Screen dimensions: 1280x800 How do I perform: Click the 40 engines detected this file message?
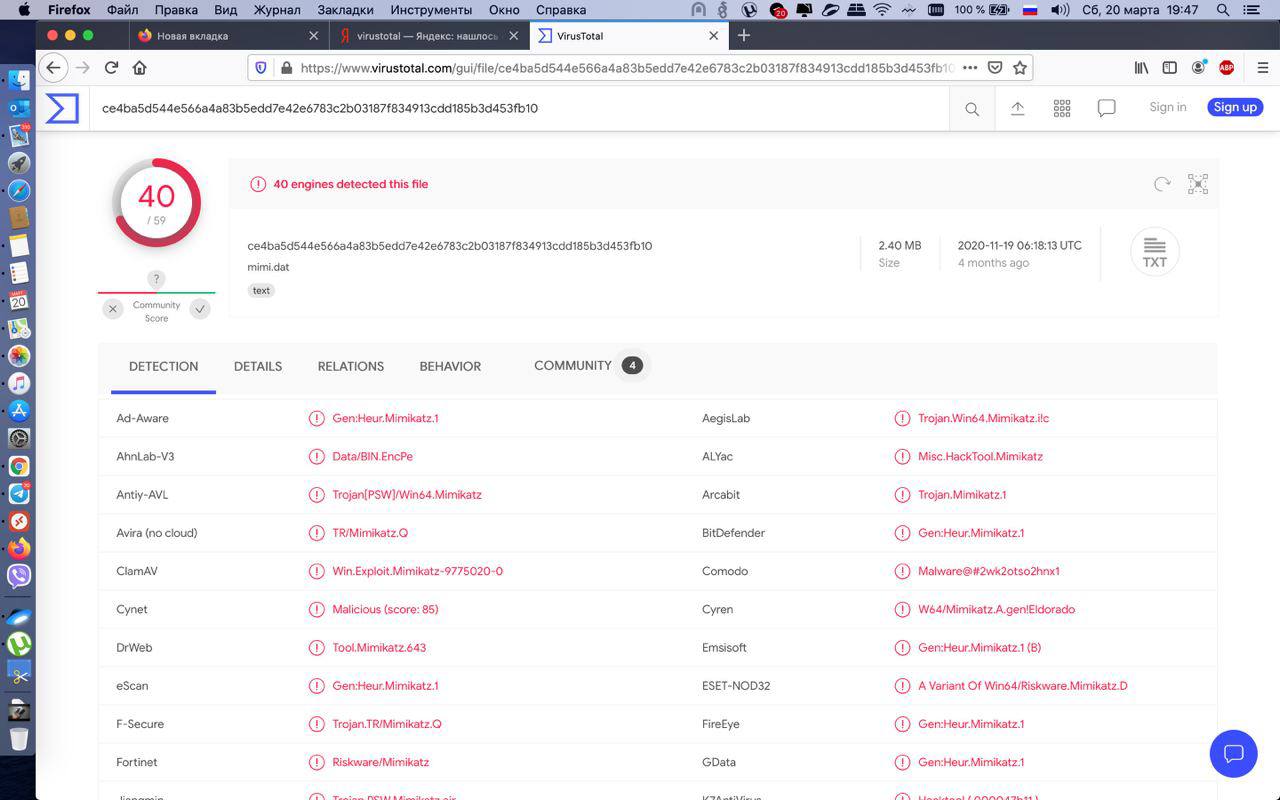point(351,184)
